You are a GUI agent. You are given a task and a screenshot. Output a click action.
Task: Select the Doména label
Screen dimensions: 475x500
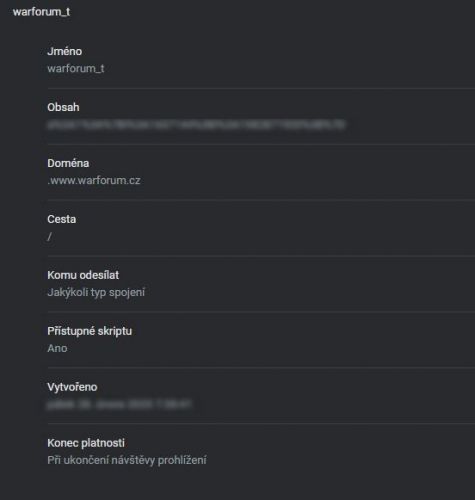click(68, 163)
